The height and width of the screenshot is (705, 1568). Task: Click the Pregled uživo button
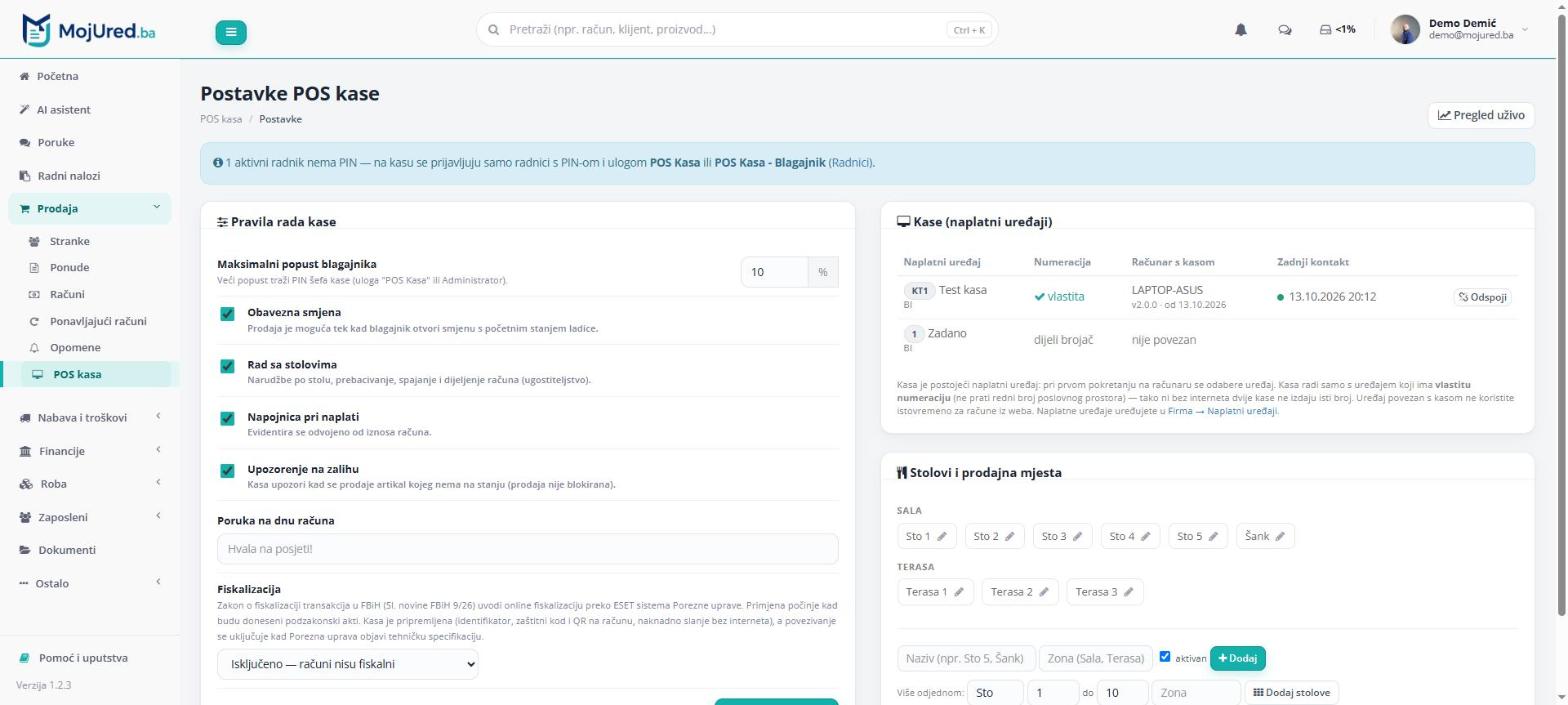coord(1481,115)
